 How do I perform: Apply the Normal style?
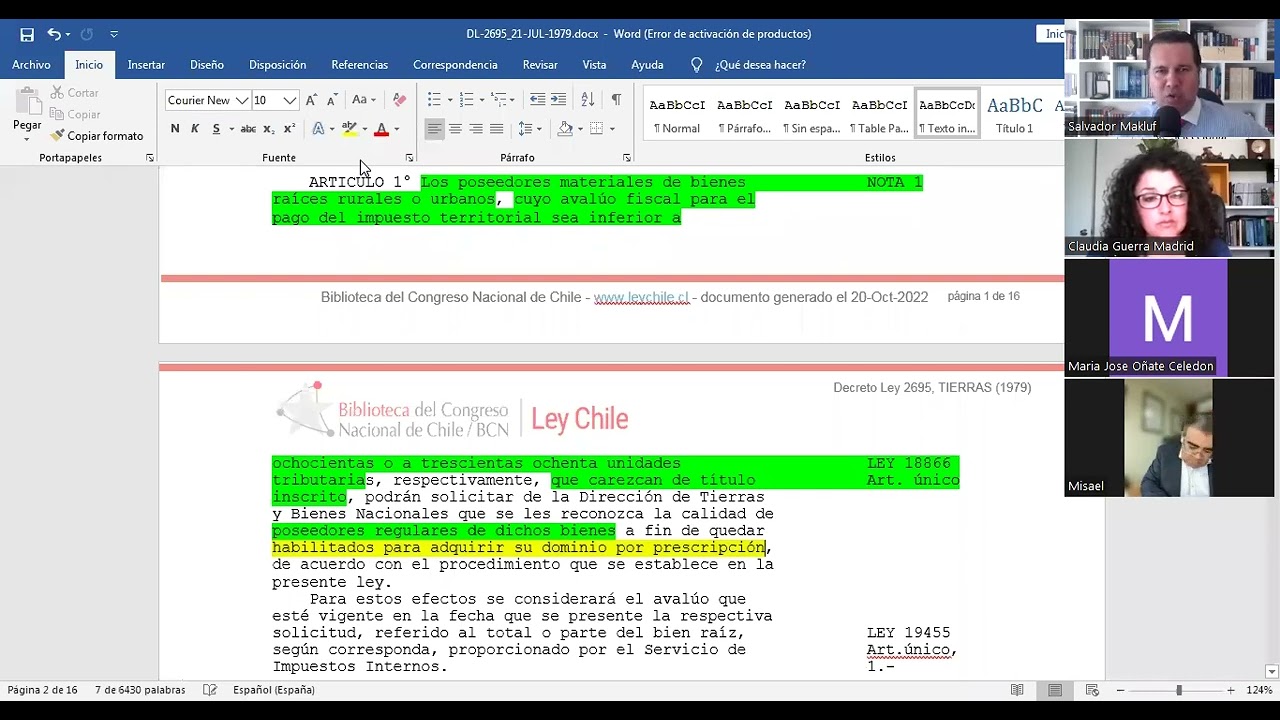pyautogui.click(x=677, y=115)
